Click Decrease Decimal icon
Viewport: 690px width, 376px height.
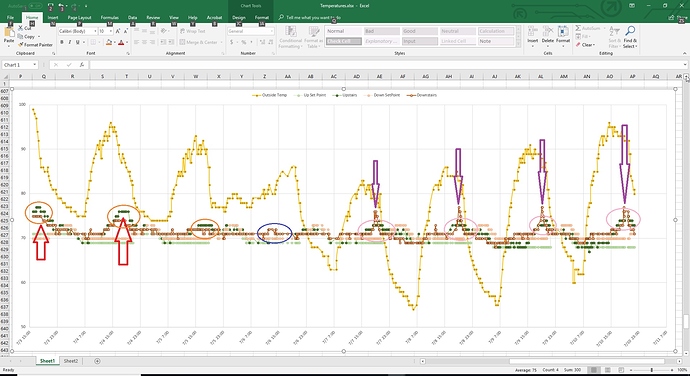click(x=270, y=42)
